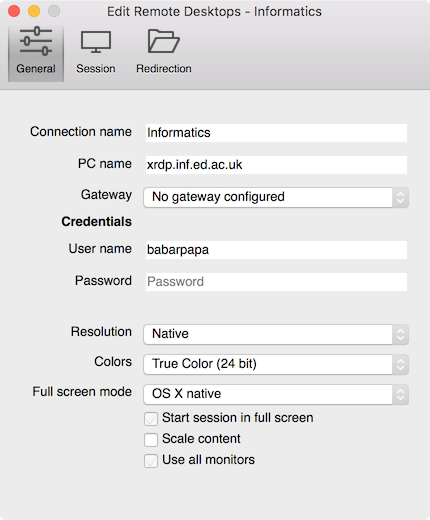Click the Password input field
The width and height of the screenshot is (430, 520).
coord(276,282)
